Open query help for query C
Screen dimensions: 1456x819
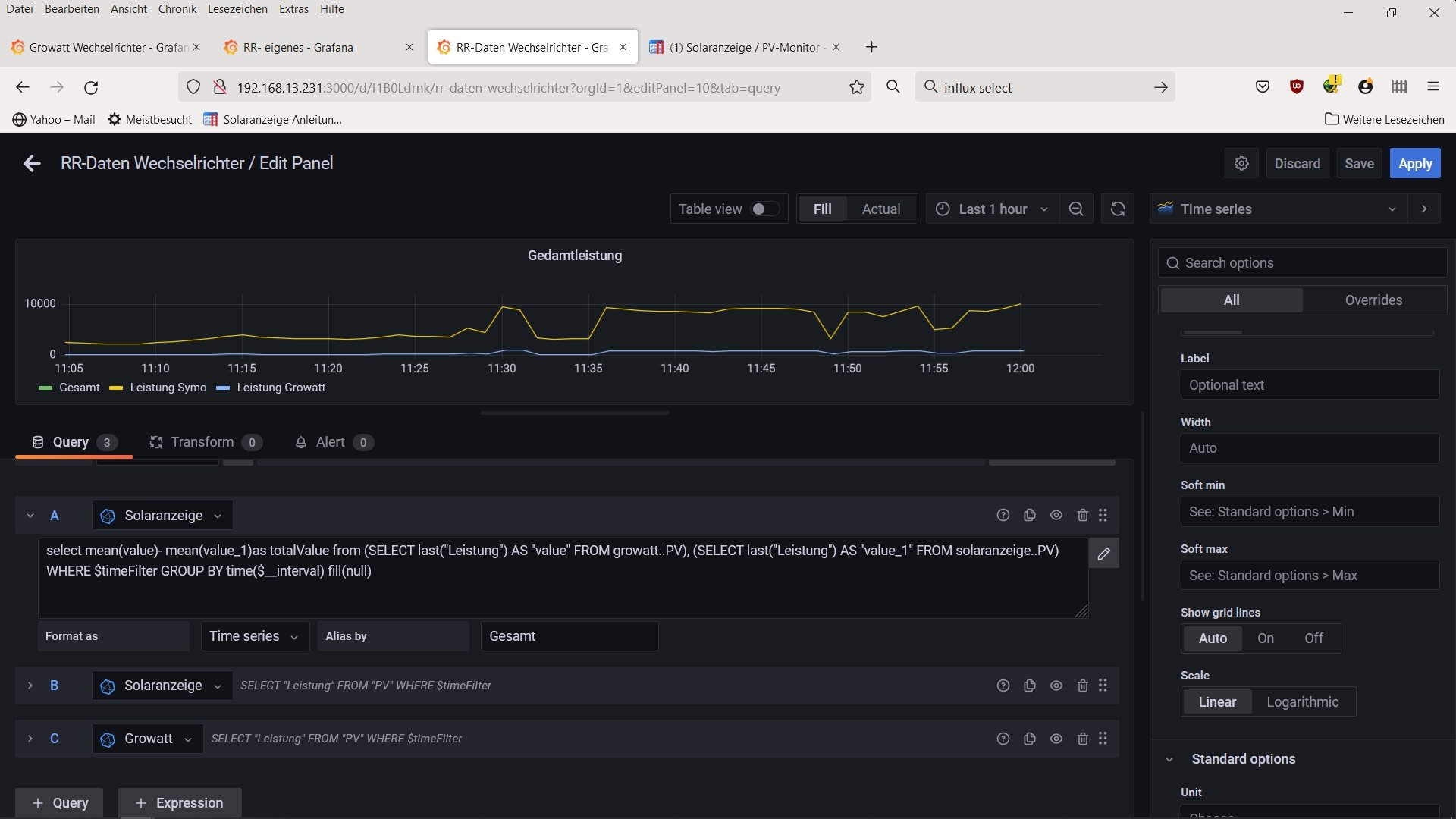1003,739
